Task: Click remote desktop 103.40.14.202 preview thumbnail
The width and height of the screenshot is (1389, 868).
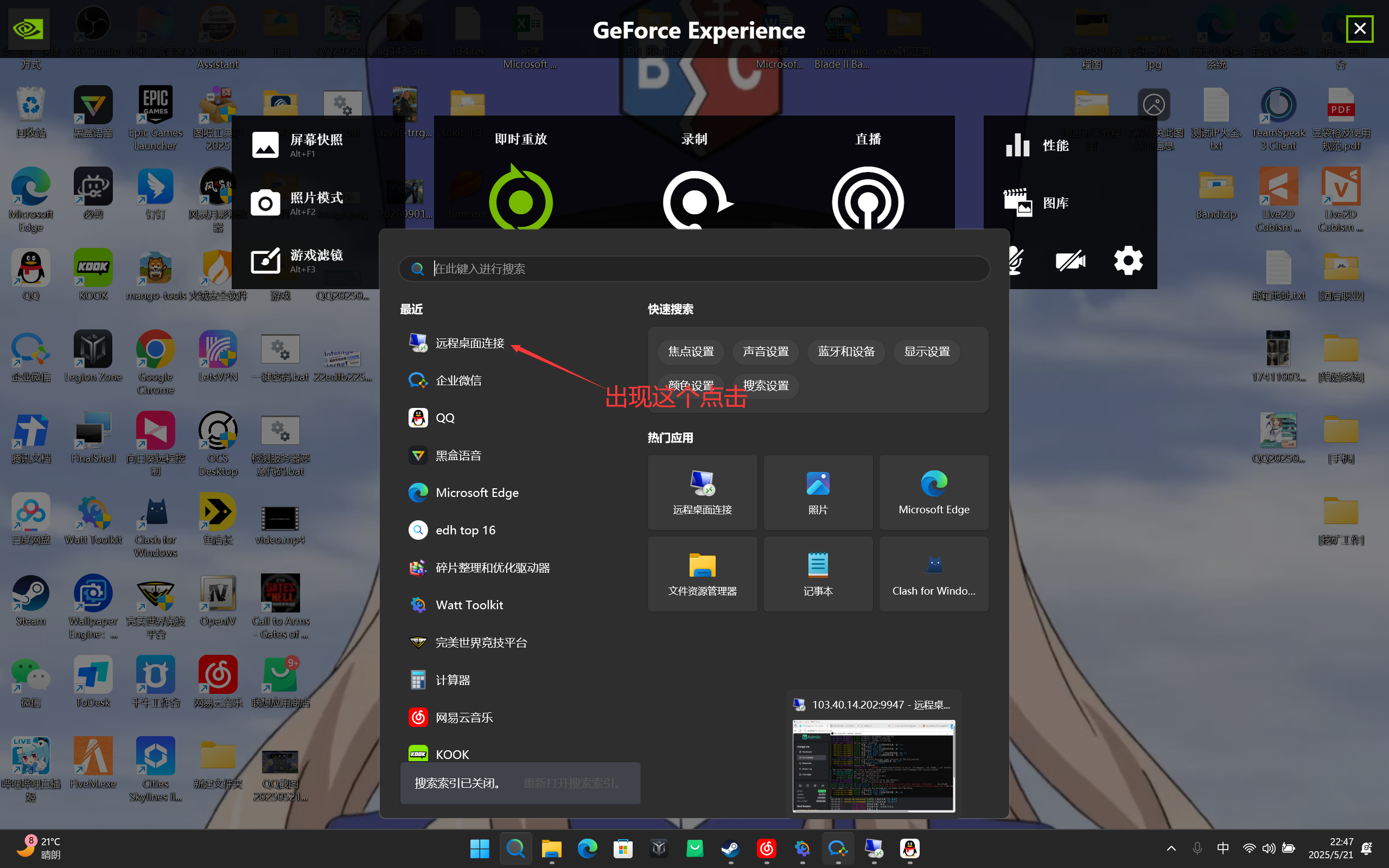Action: tap(874, 766)
